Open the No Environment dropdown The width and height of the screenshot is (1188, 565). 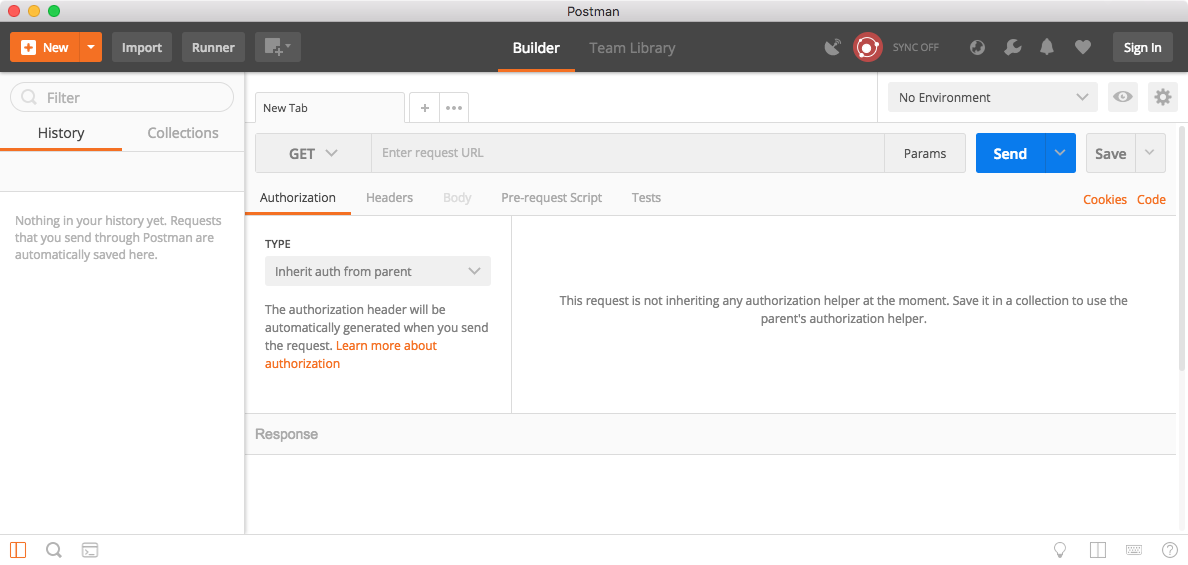coord(992,97)
